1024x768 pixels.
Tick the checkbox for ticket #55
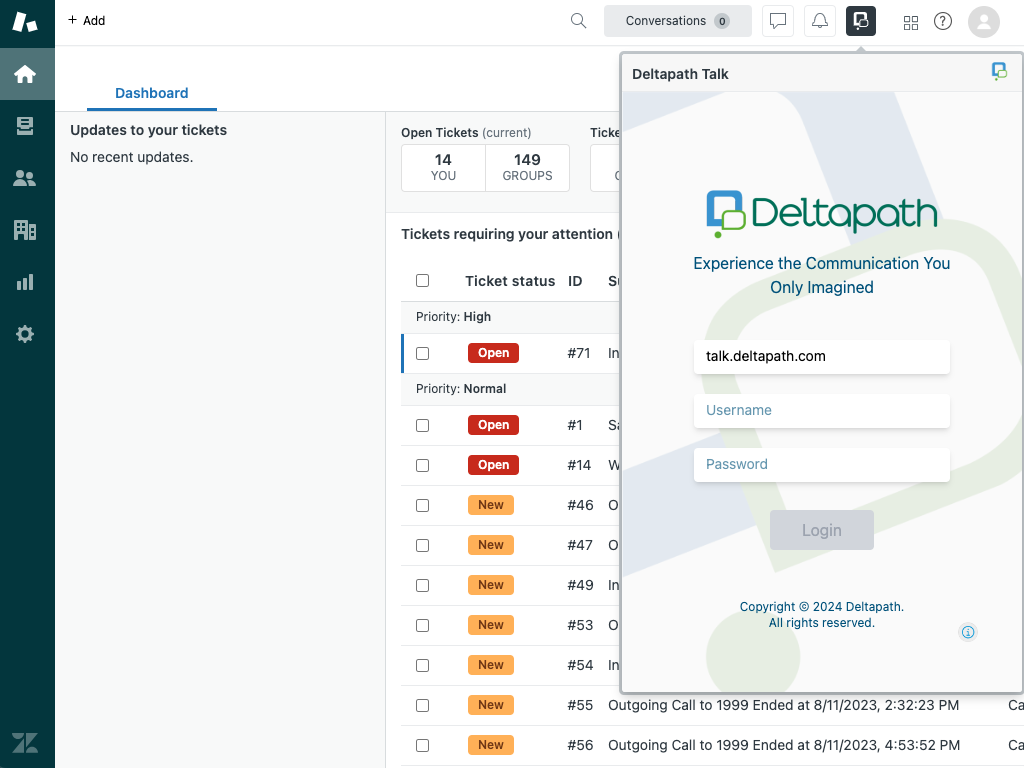click(422, 705)
